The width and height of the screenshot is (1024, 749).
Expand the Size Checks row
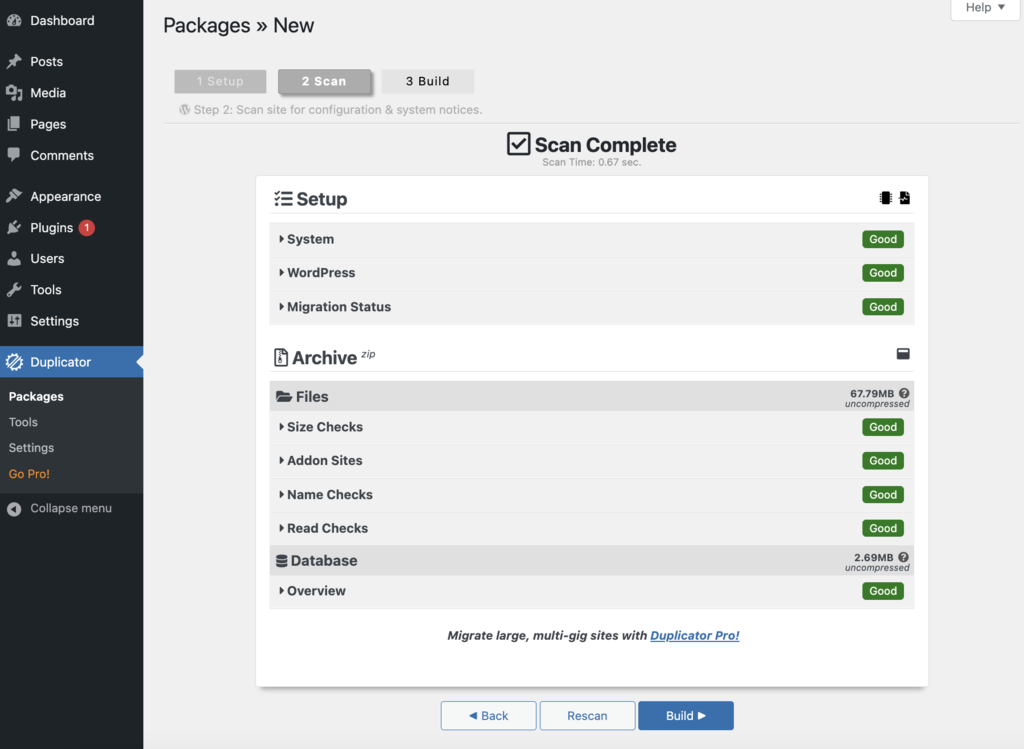[323, 427]
